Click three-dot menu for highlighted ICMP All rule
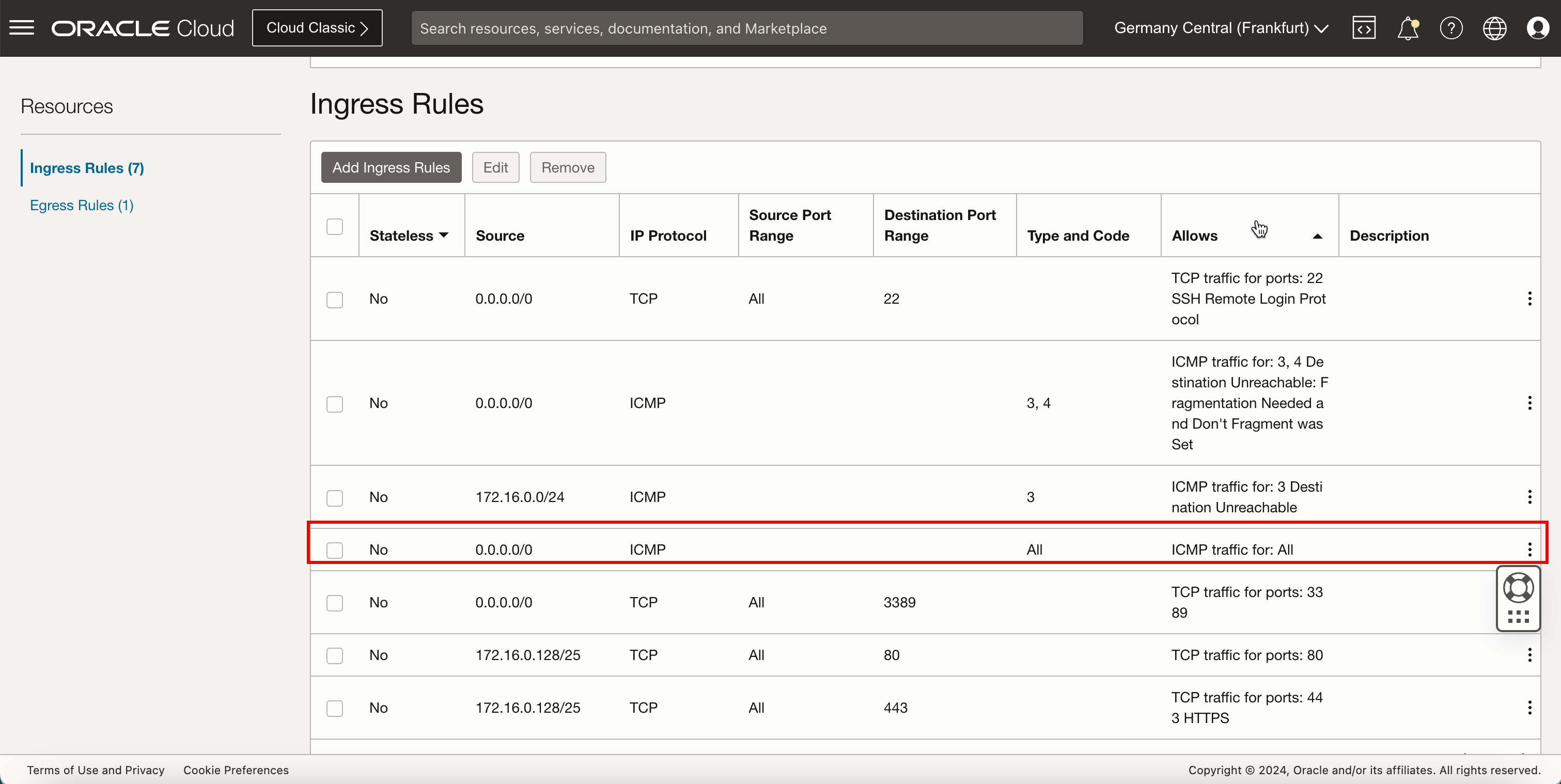The image size is (1561, 784). point(1527,549)
